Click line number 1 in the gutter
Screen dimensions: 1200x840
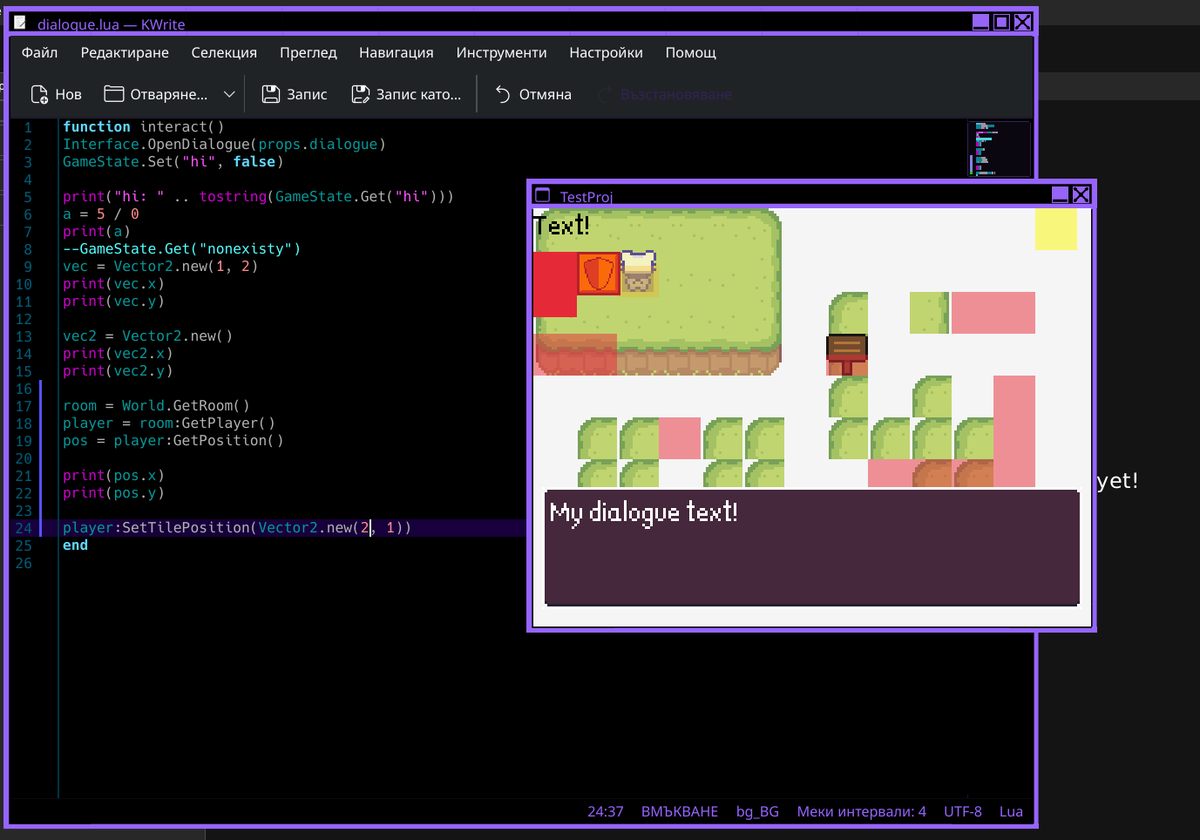click(x=27, y=127)
